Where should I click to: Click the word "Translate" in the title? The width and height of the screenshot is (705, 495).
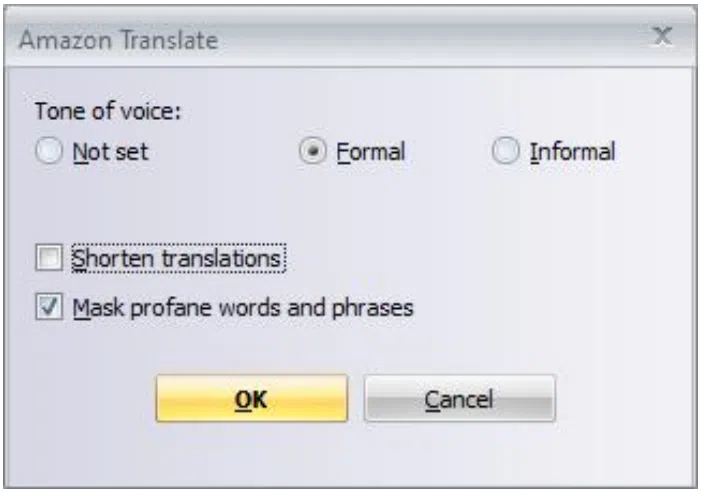(170, 40)
